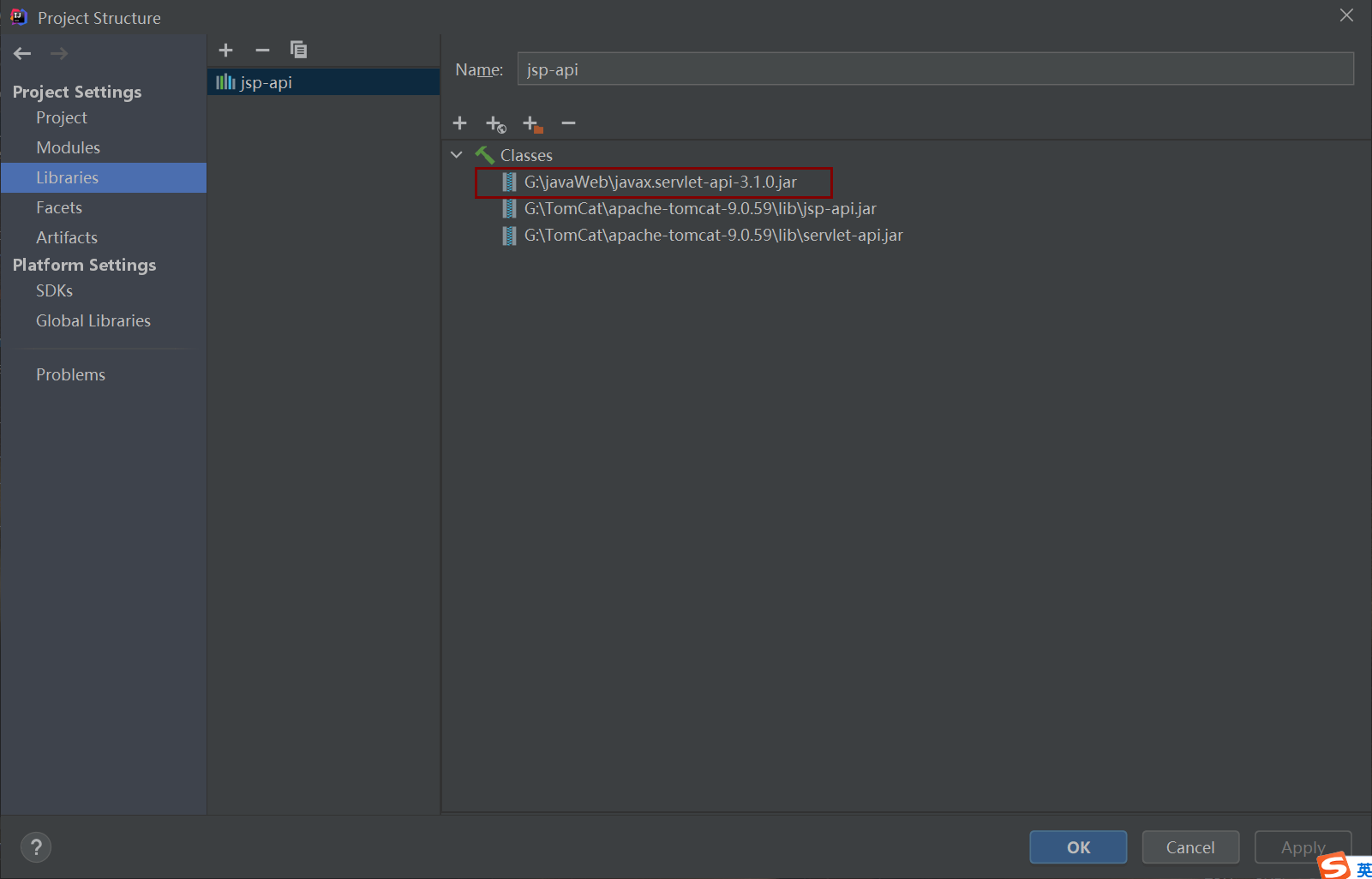Collapse the Classes node
This screenshot has width=1372, height=879.
[457, 154]
